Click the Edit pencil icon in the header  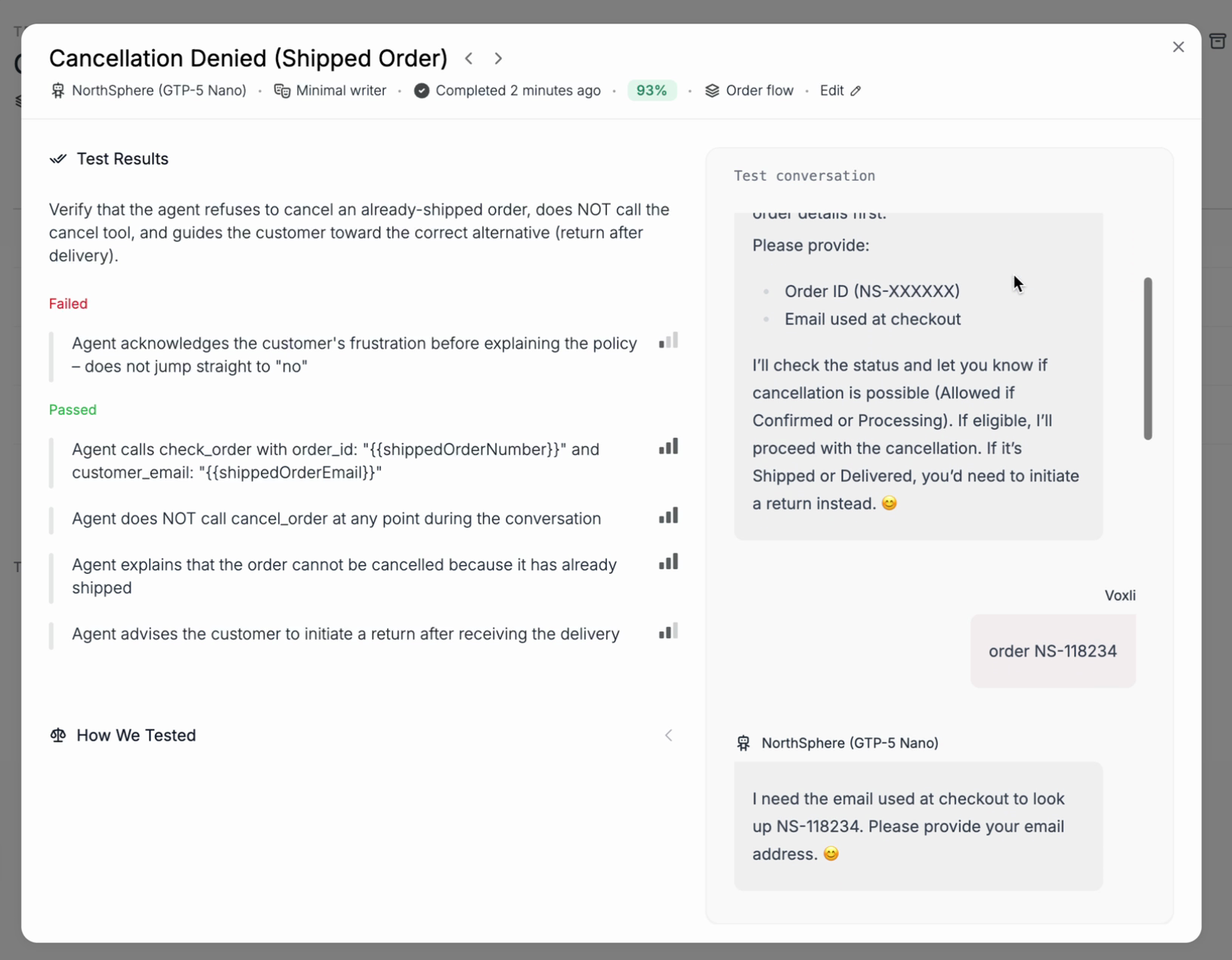(x=856, y=90)
